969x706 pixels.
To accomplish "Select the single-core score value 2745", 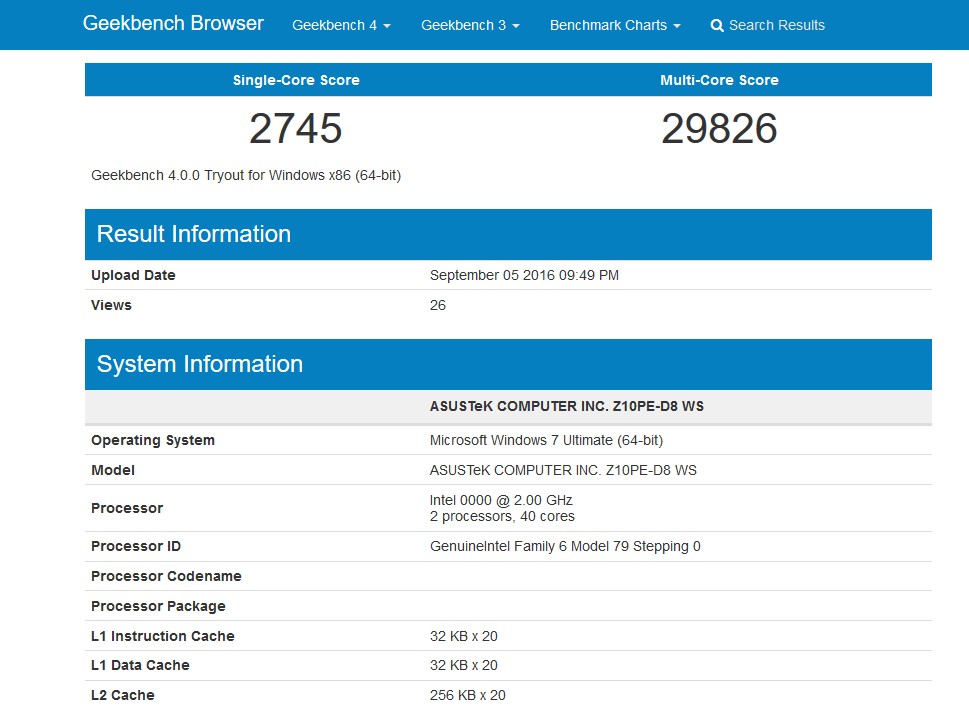I will pos(295,128).
